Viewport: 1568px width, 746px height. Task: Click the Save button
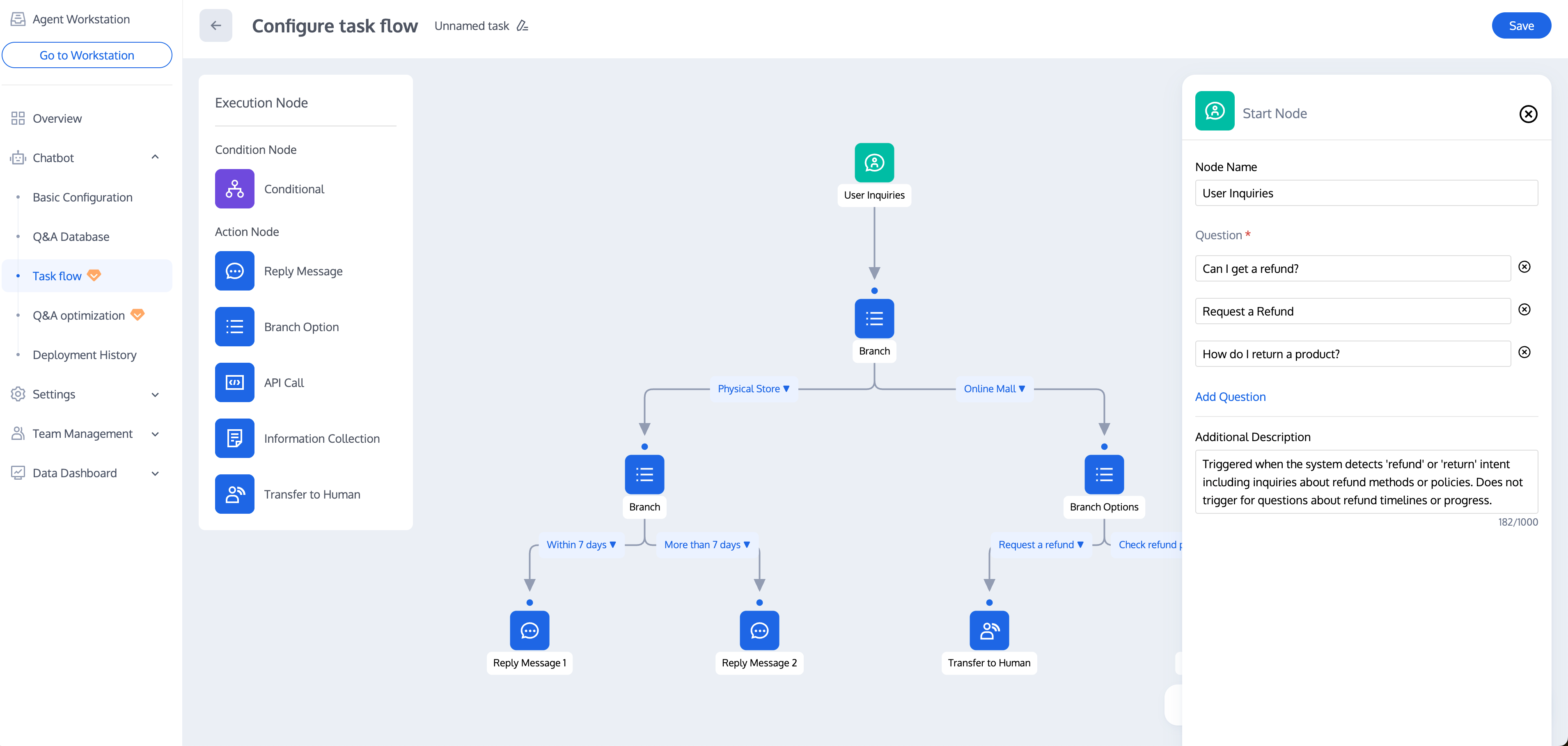[x=1520, y=25]
